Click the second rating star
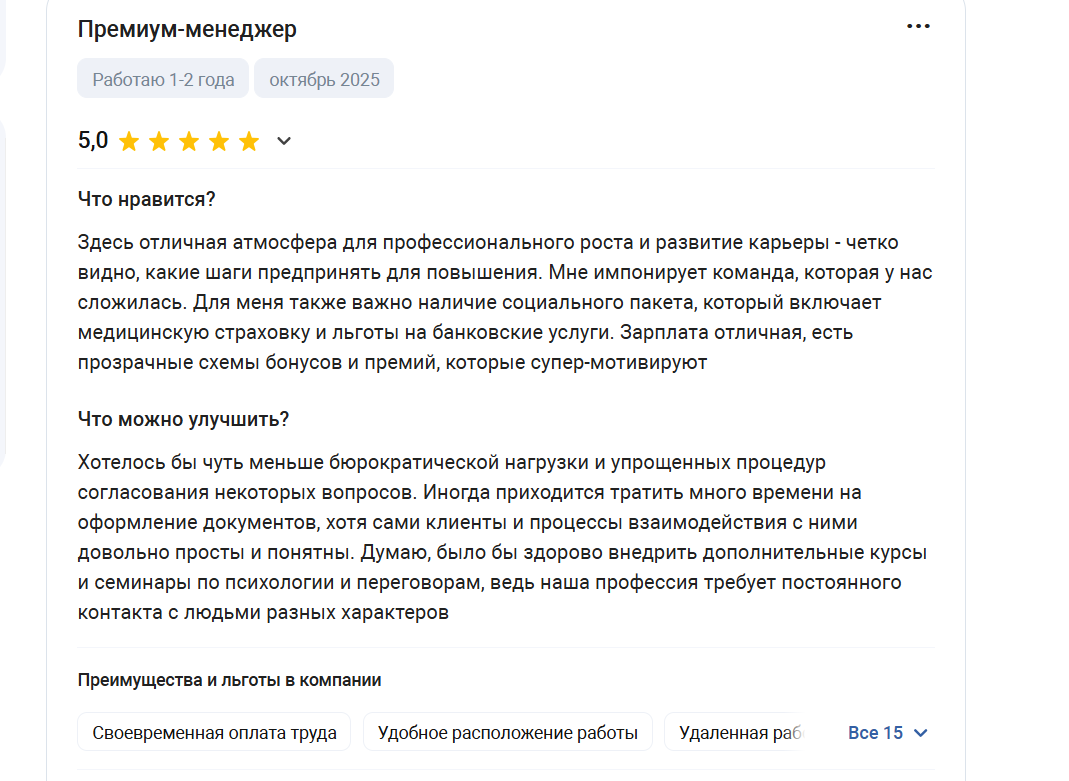This screenshot has height=781, width=1069. (x=158, y=141)
